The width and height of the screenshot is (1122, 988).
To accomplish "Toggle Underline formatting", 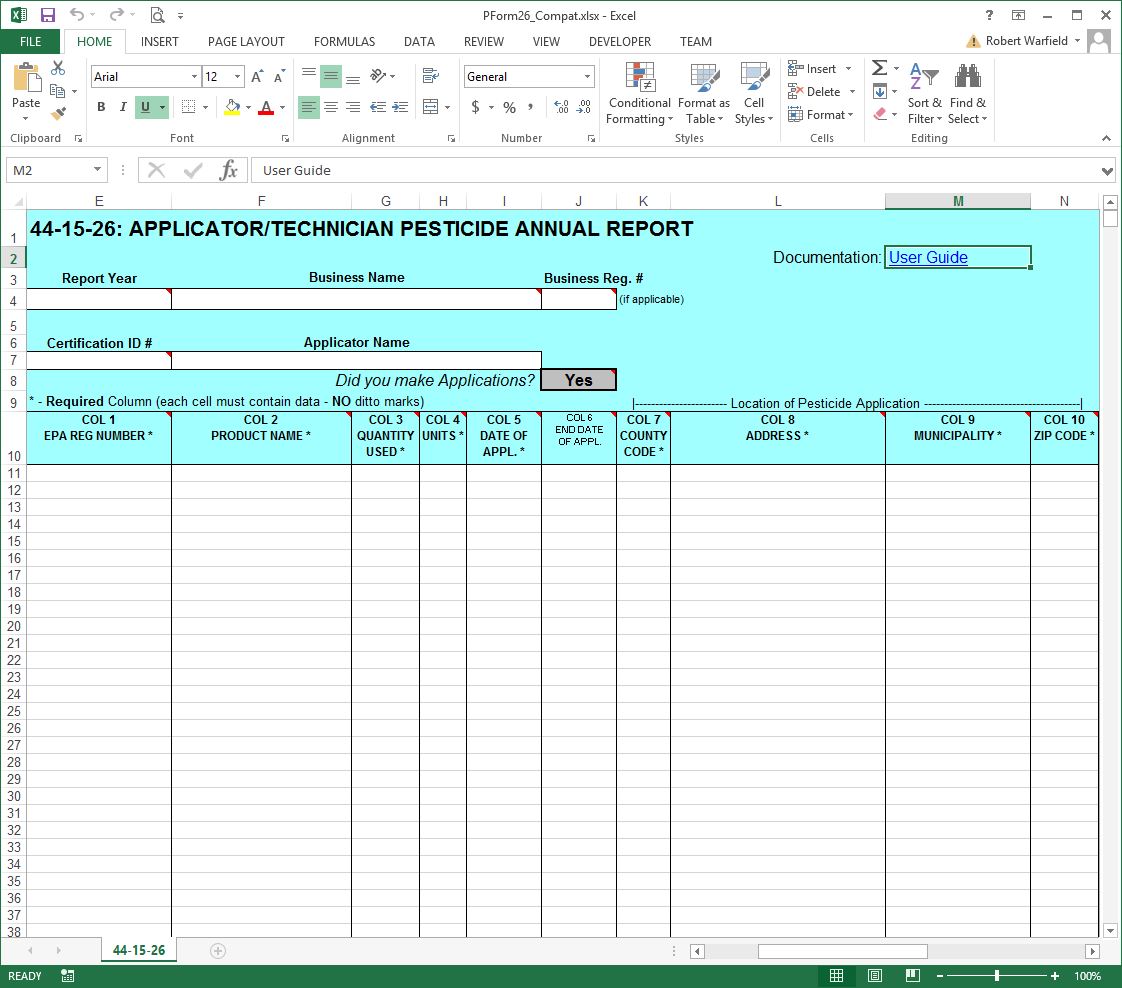I will (x=145, y=107).
